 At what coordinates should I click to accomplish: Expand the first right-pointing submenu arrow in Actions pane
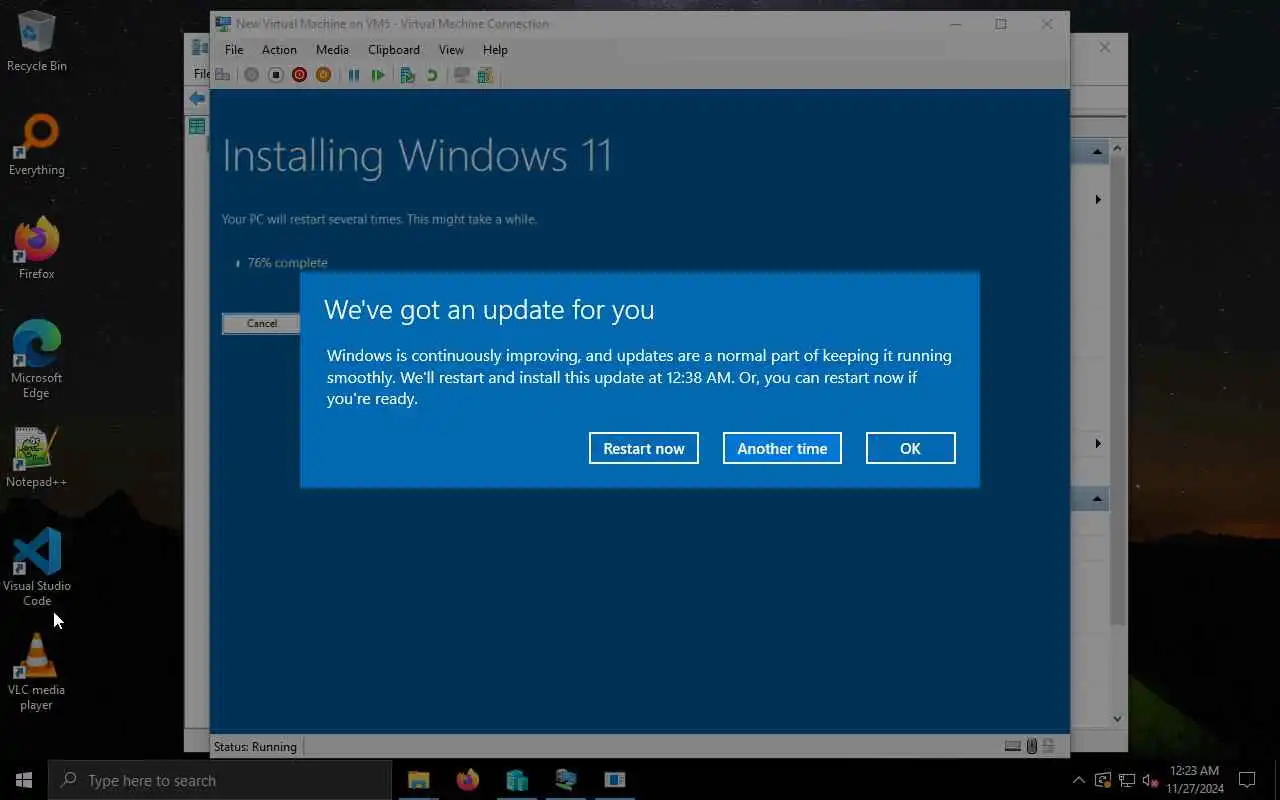click(1098, 199)
